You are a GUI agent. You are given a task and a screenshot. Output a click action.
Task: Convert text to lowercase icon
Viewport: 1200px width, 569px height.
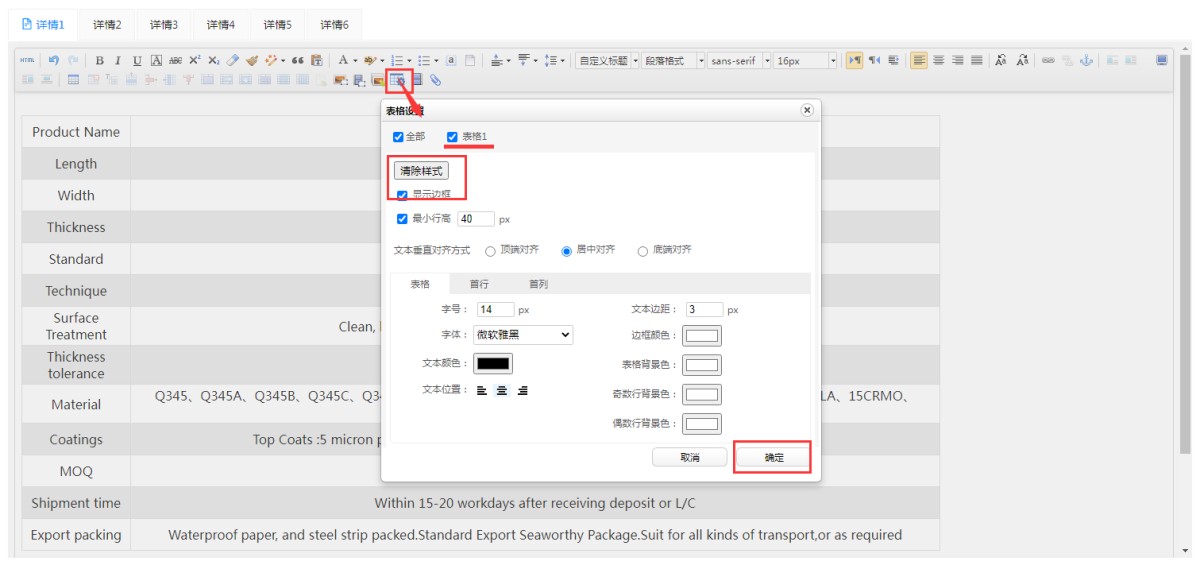click(x=1022, y=61)
